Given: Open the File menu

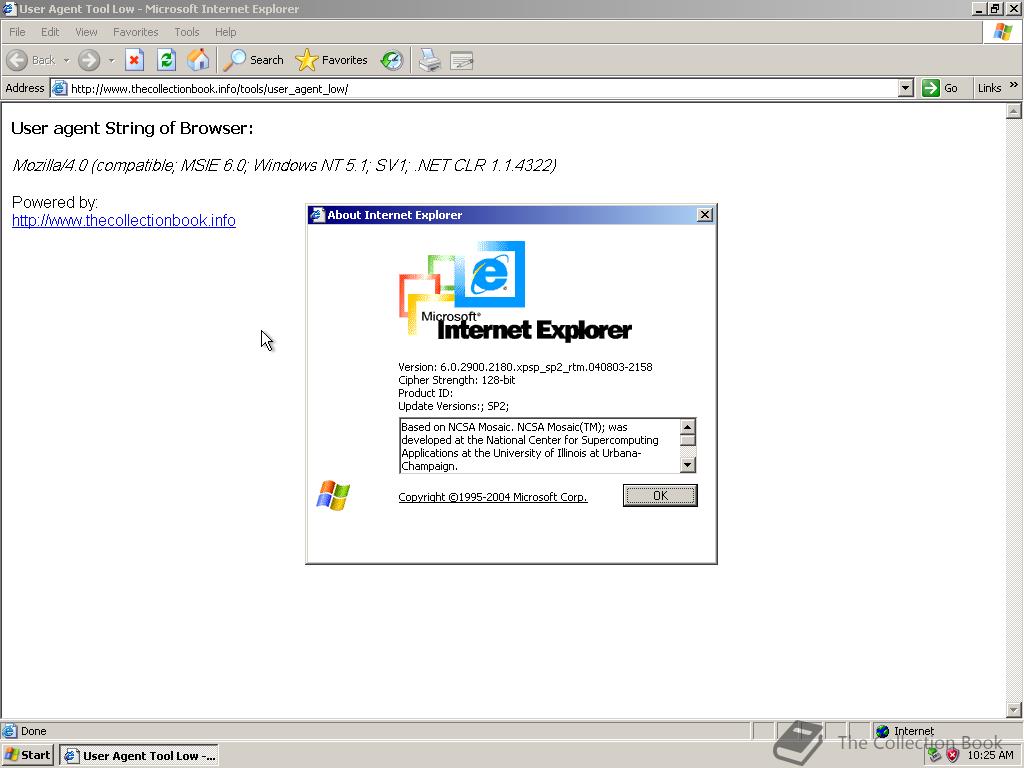Looking at the screenshot, I should tap(17, 32).
